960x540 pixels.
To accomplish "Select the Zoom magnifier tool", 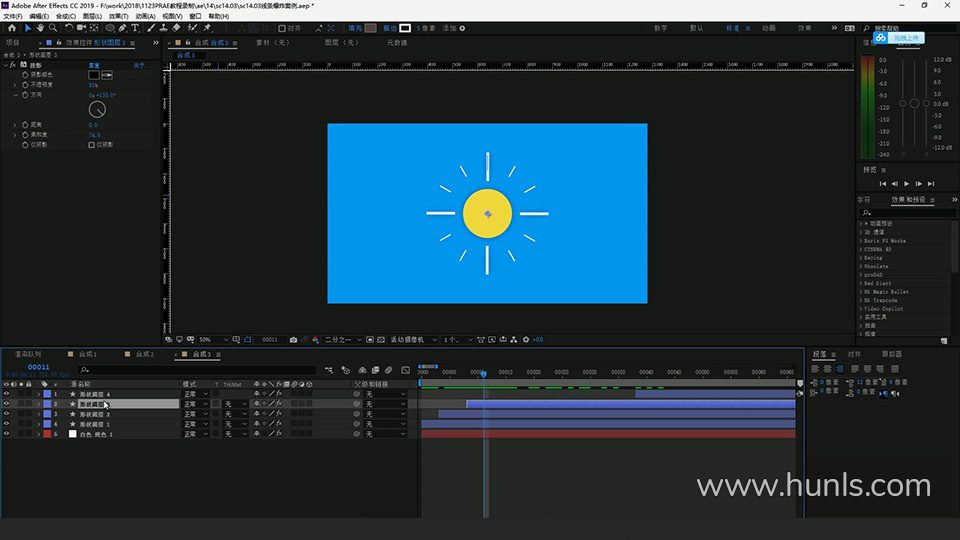I will [x=53, y=28].
